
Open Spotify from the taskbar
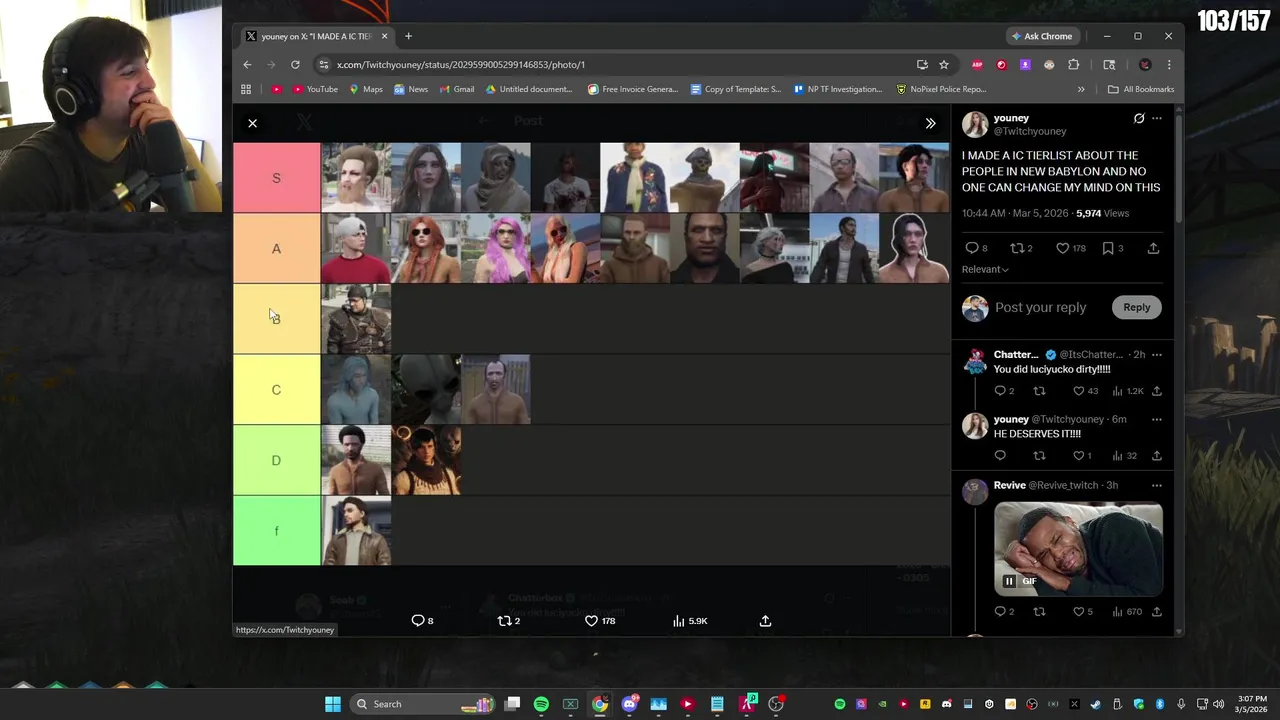point(541,704)
